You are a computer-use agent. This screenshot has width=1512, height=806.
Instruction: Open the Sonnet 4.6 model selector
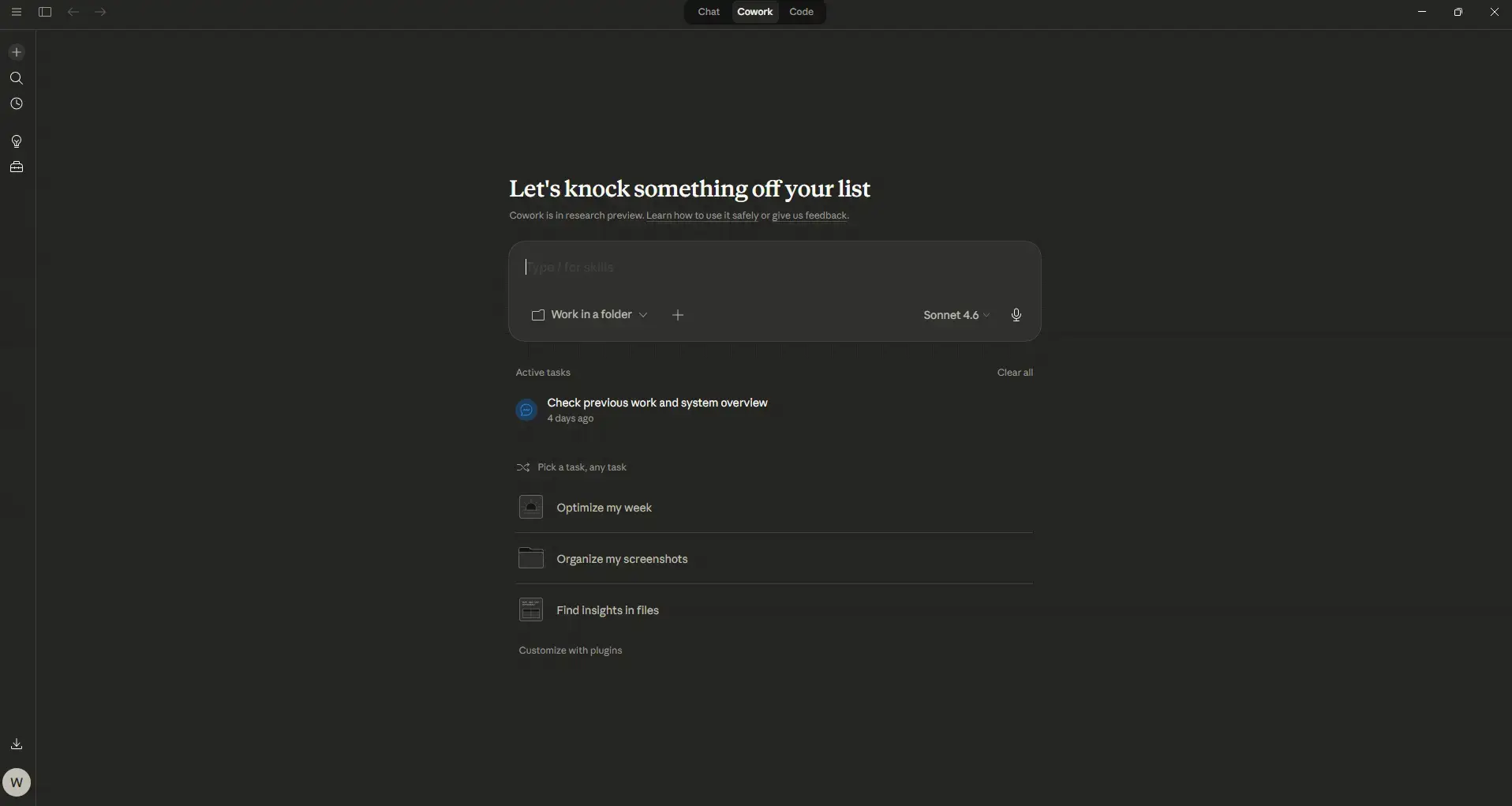tap(955, 315)
